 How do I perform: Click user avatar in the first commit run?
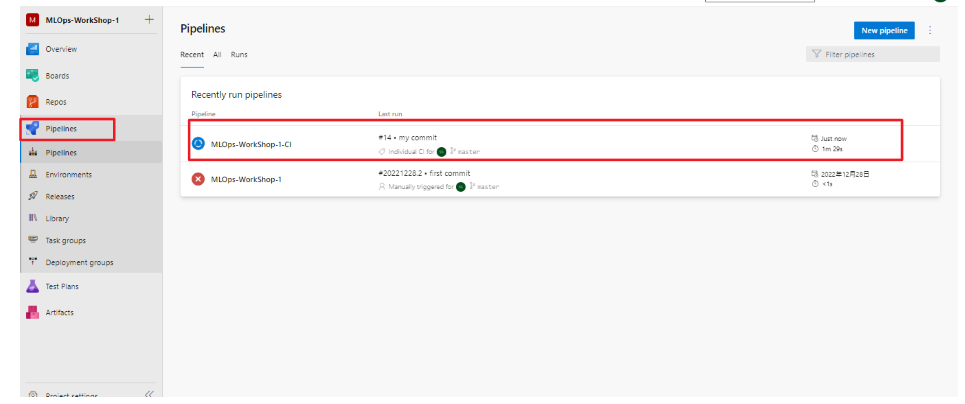[x=460, y=187]
